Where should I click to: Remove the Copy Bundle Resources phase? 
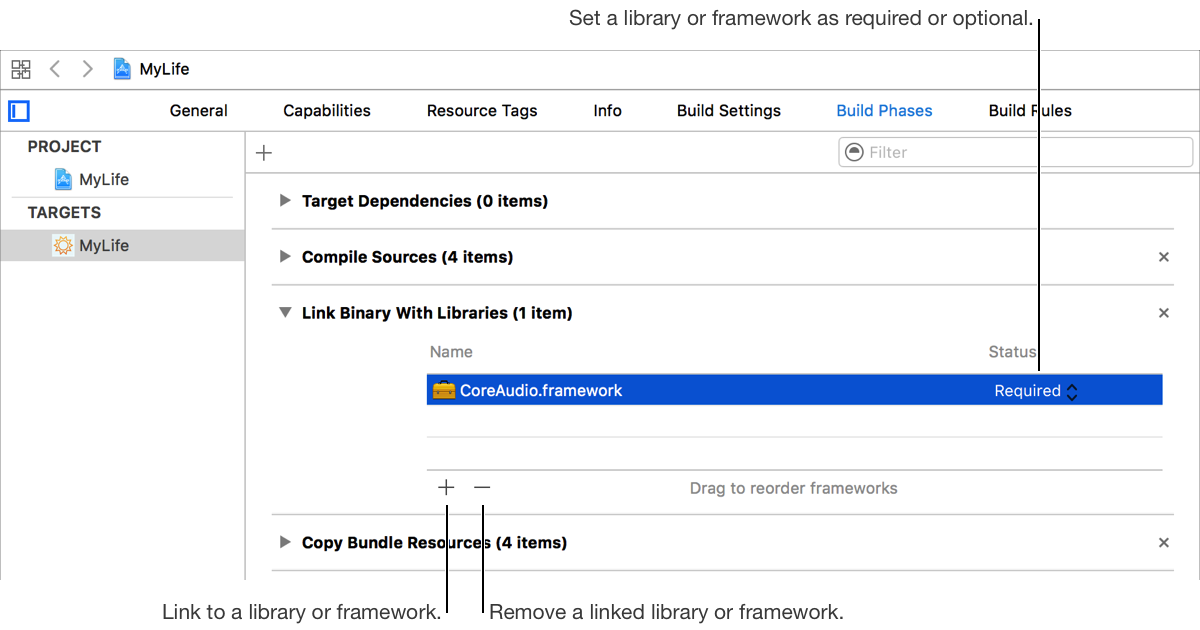1163,543
